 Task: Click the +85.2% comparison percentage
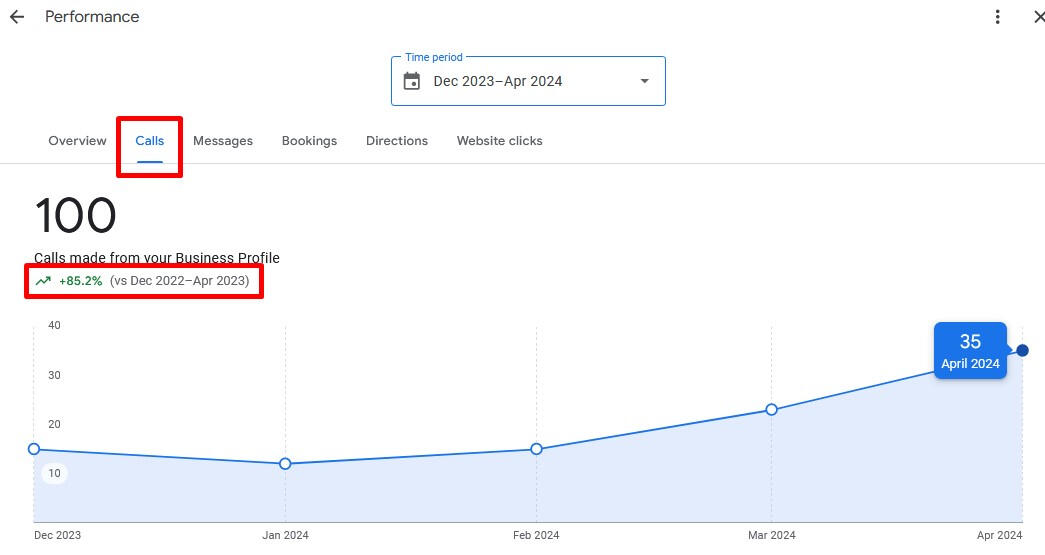click(81, 281)
